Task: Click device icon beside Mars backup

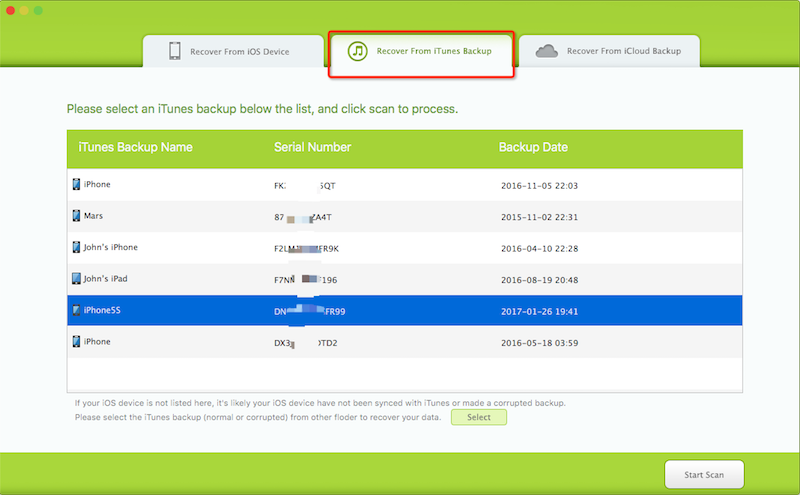Action: tap(76, 215)
